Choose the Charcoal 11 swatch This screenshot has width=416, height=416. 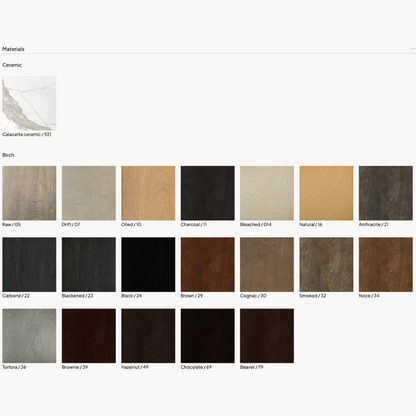208,193
